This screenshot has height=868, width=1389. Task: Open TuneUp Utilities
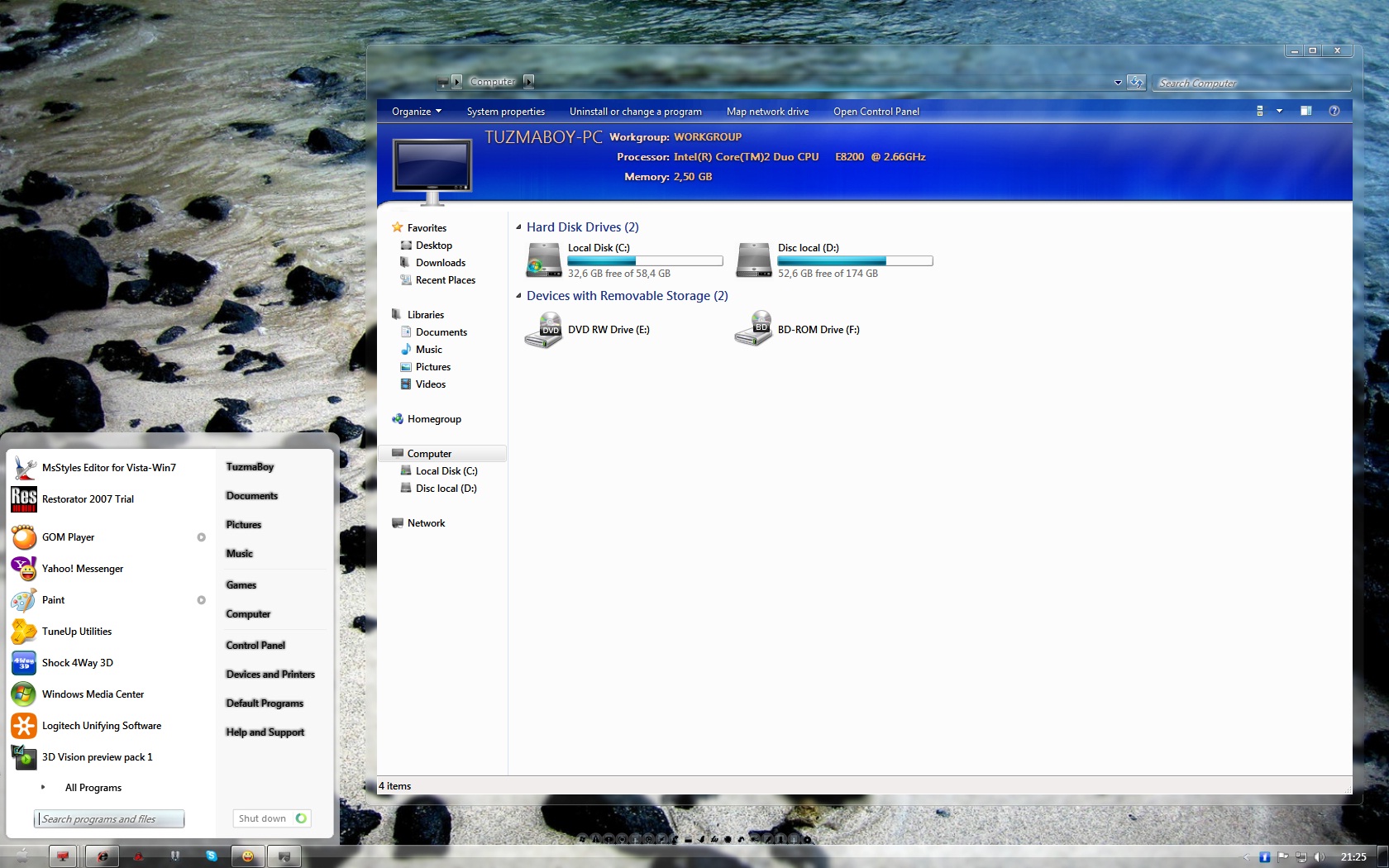point(77,632)
